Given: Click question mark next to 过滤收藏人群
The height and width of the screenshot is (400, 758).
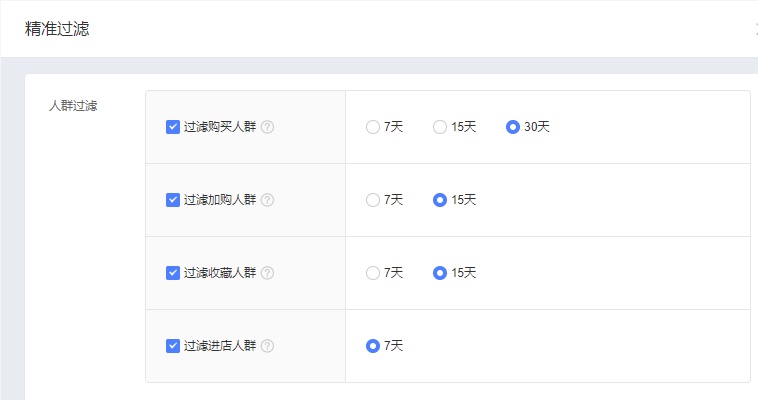Looking at the screenshot, I should tap(267, 273).
